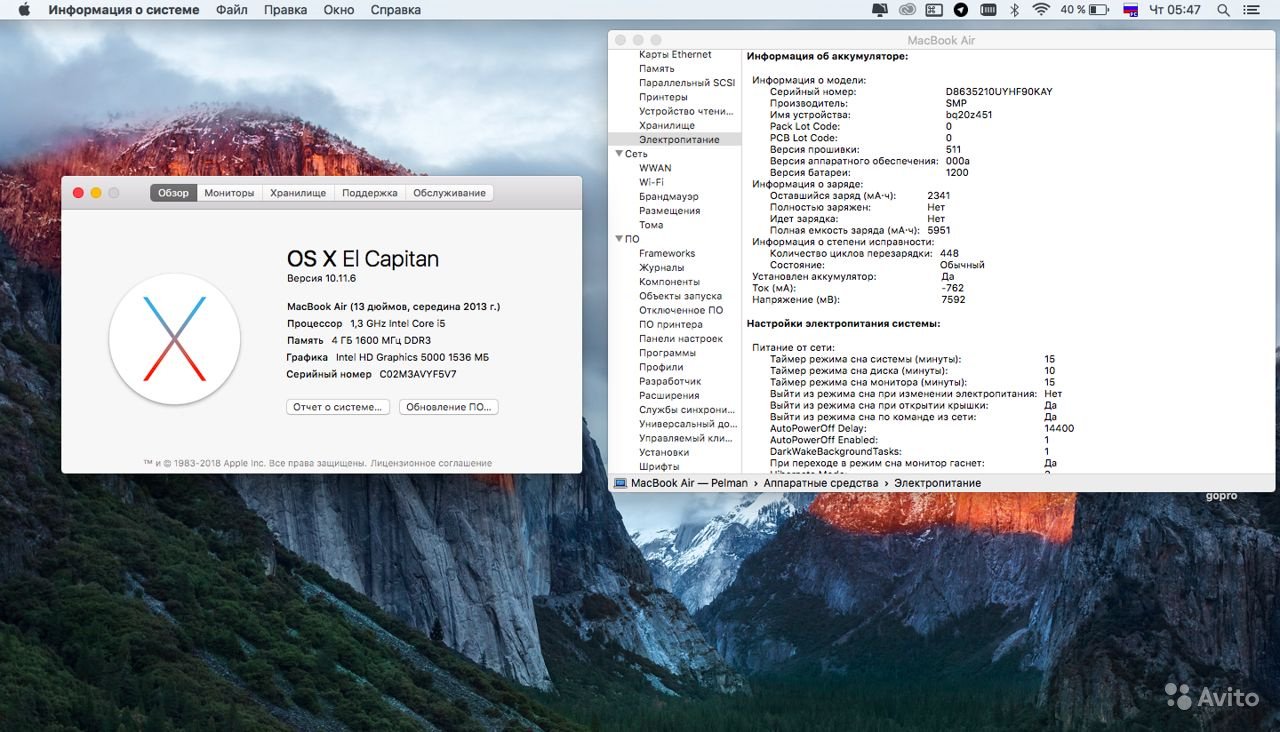Select "Объекты запуска" in the sidebar
Image resolution: width=1280 pixels, height=732 pixels.
pyautogui.click(x=680, y=296)
